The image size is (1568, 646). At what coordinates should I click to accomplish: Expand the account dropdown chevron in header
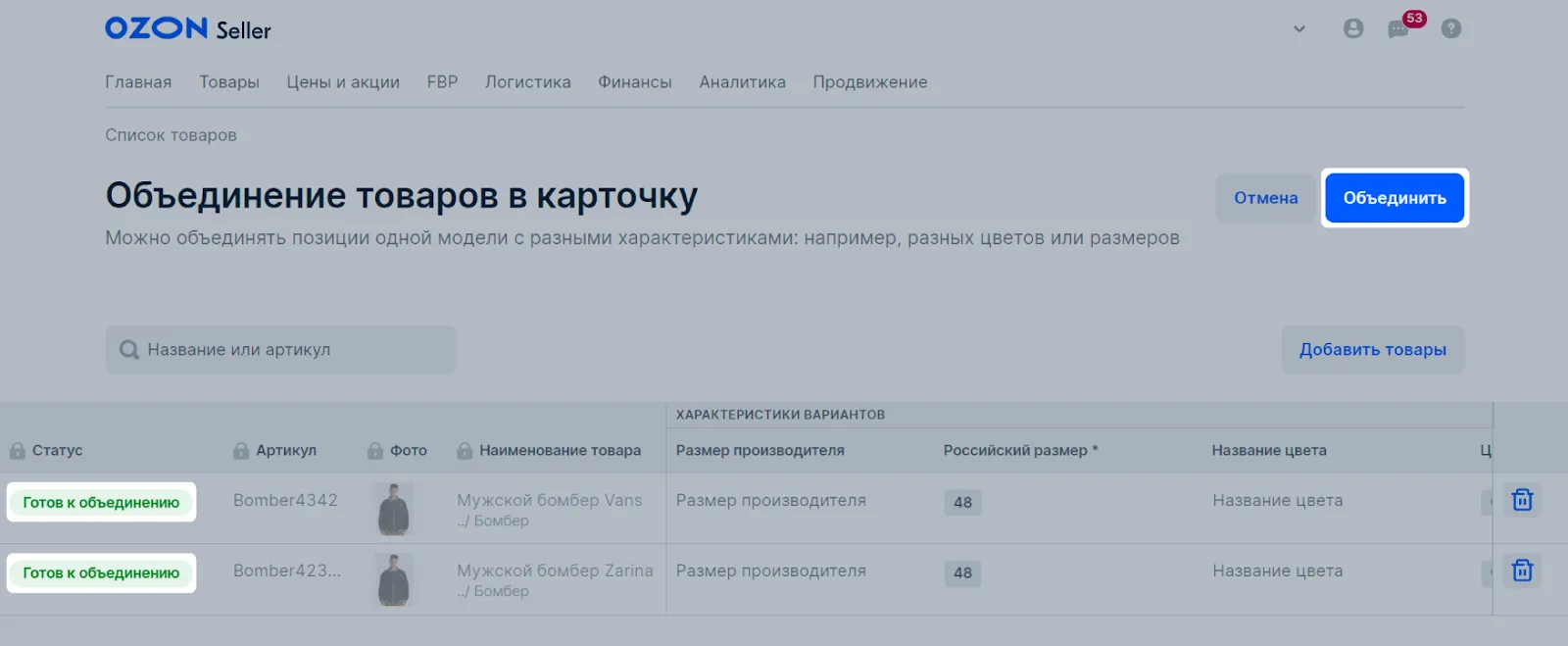point(1299,28)
